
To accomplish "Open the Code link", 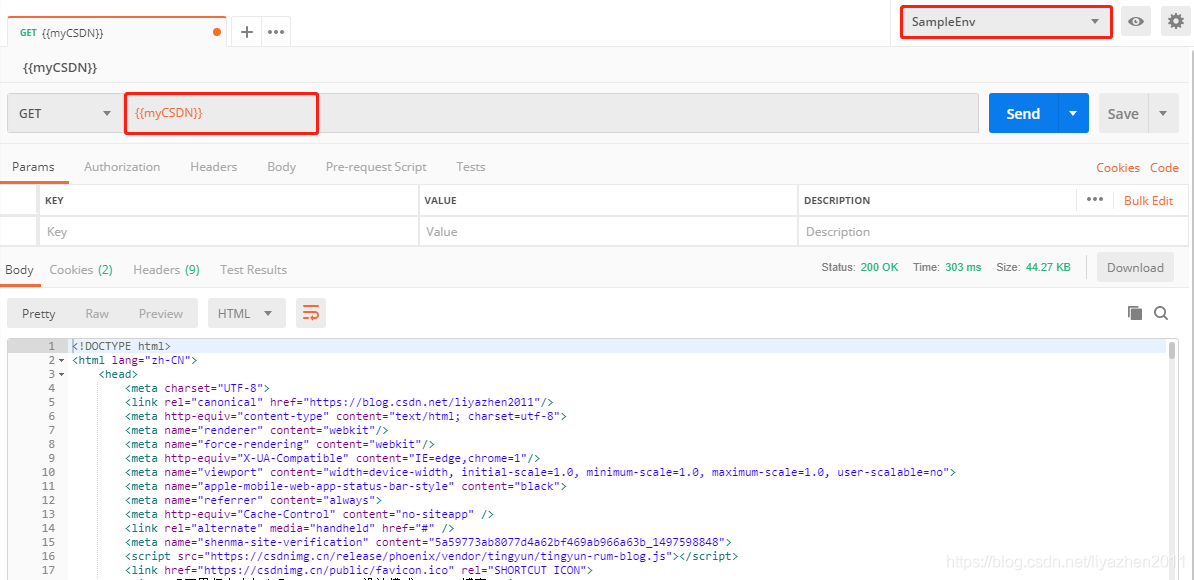I will tap(1164, 167).
